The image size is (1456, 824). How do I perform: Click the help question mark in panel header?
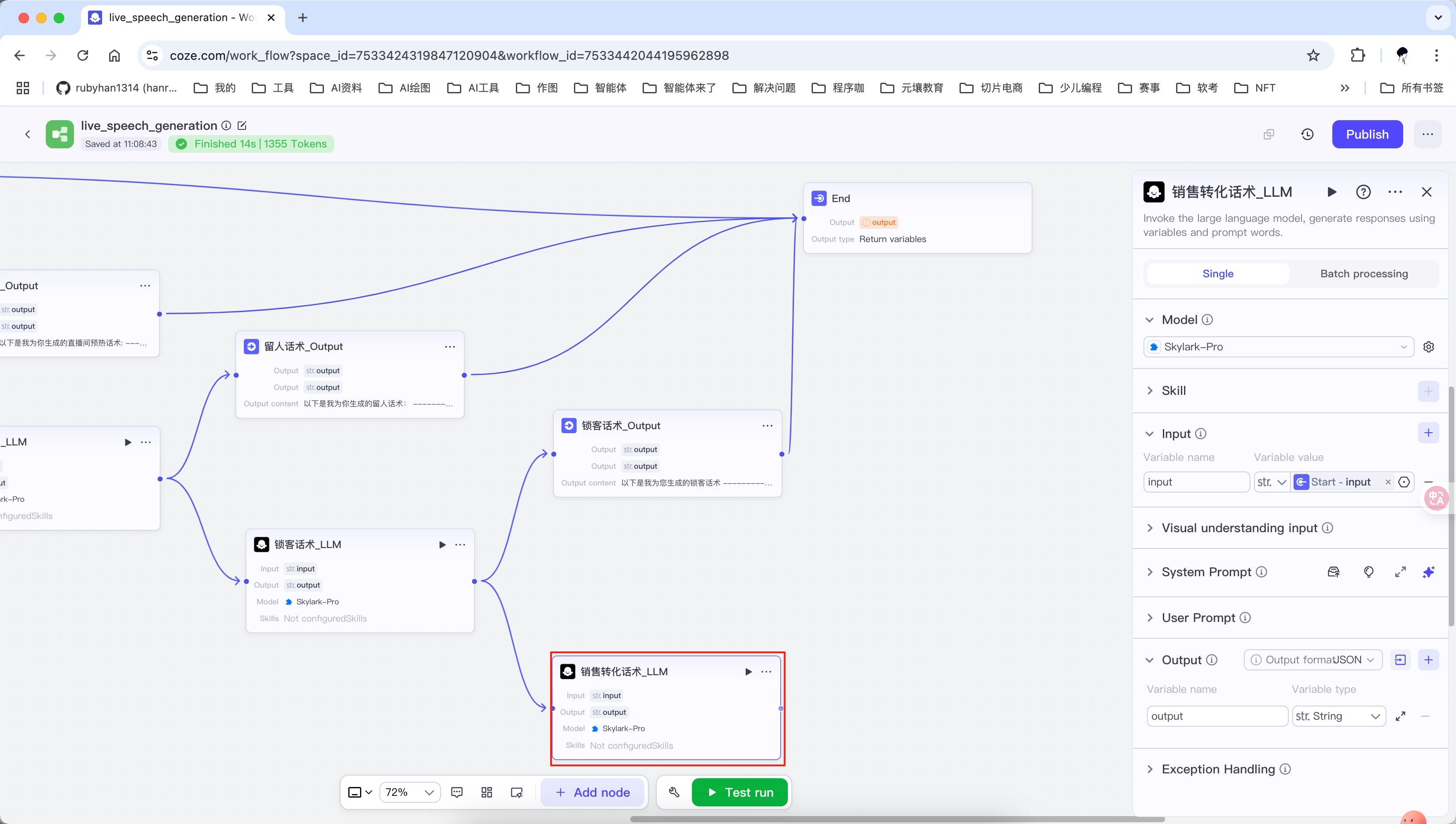pyautogui.click(x=1363, y=192)
